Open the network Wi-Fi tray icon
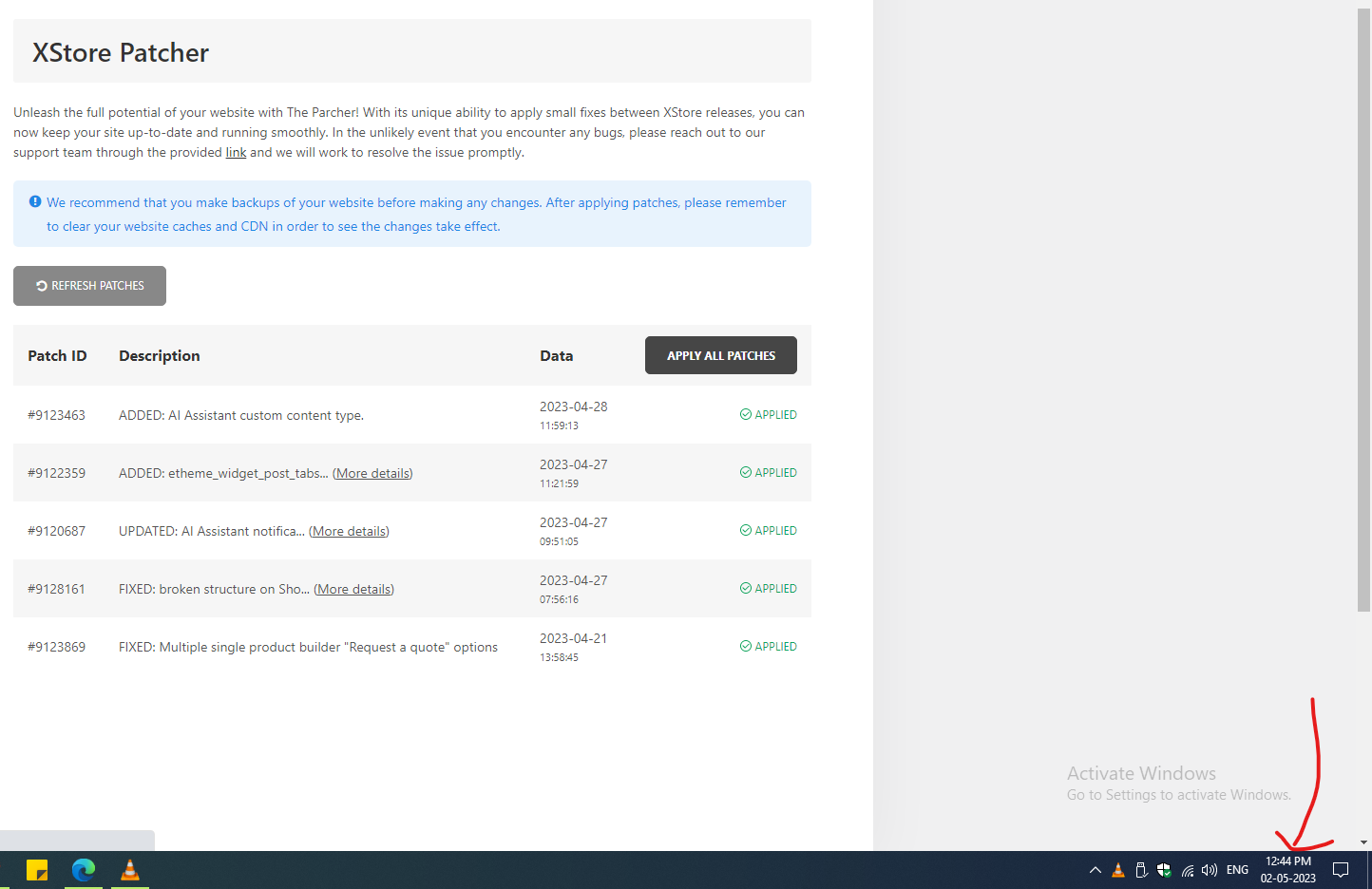1372x889 pixels. coord(1187,870)
